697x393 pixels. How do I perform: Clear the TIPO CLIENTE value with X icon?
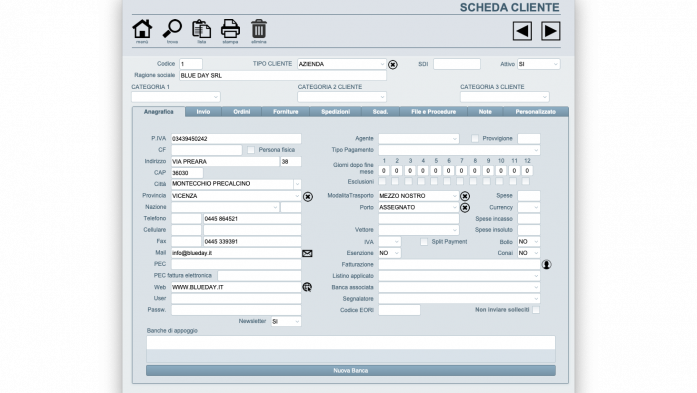pos(393,65)
